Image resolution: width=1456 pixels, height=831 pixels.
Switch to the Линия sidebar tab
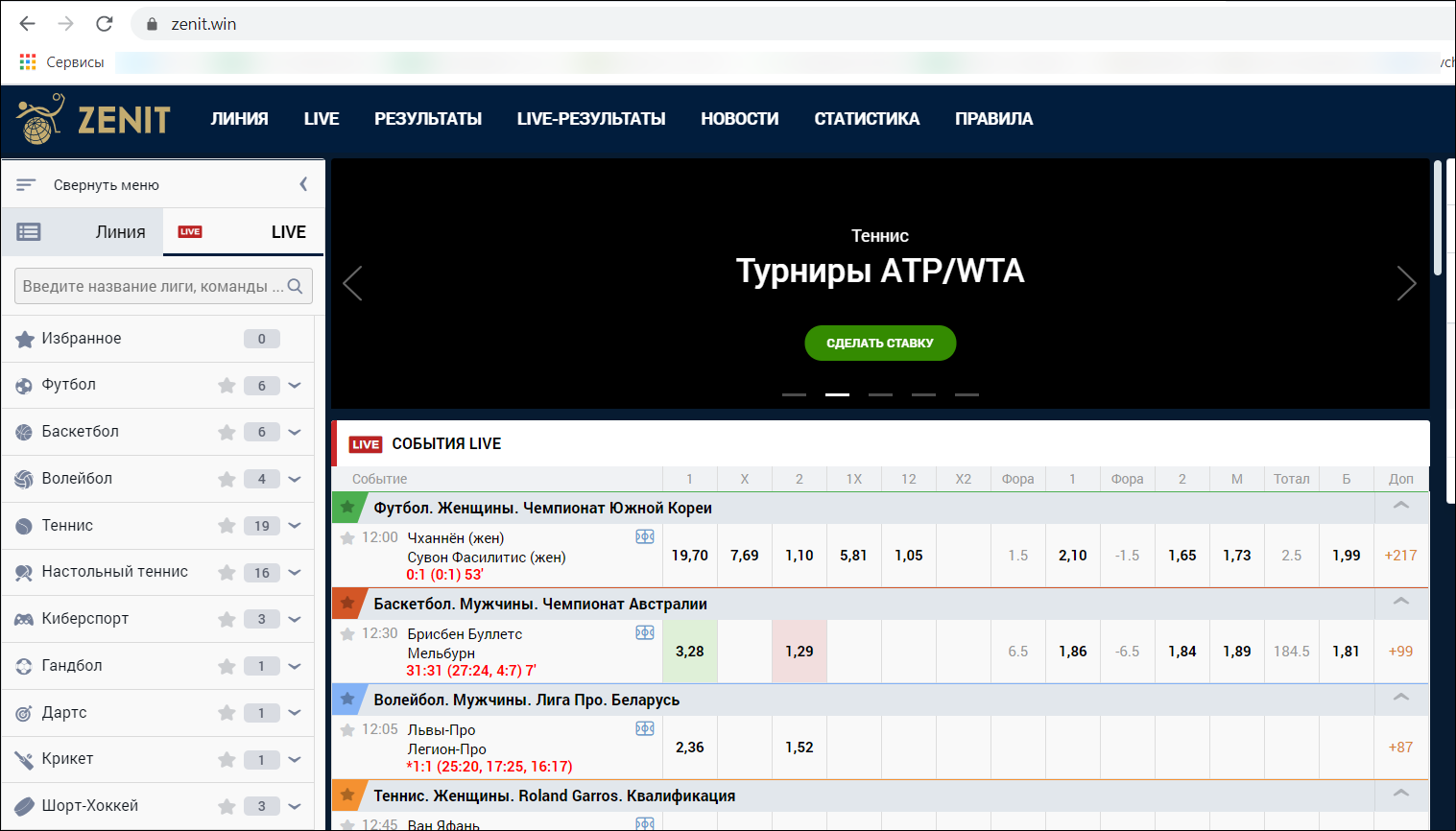(83, 232)
